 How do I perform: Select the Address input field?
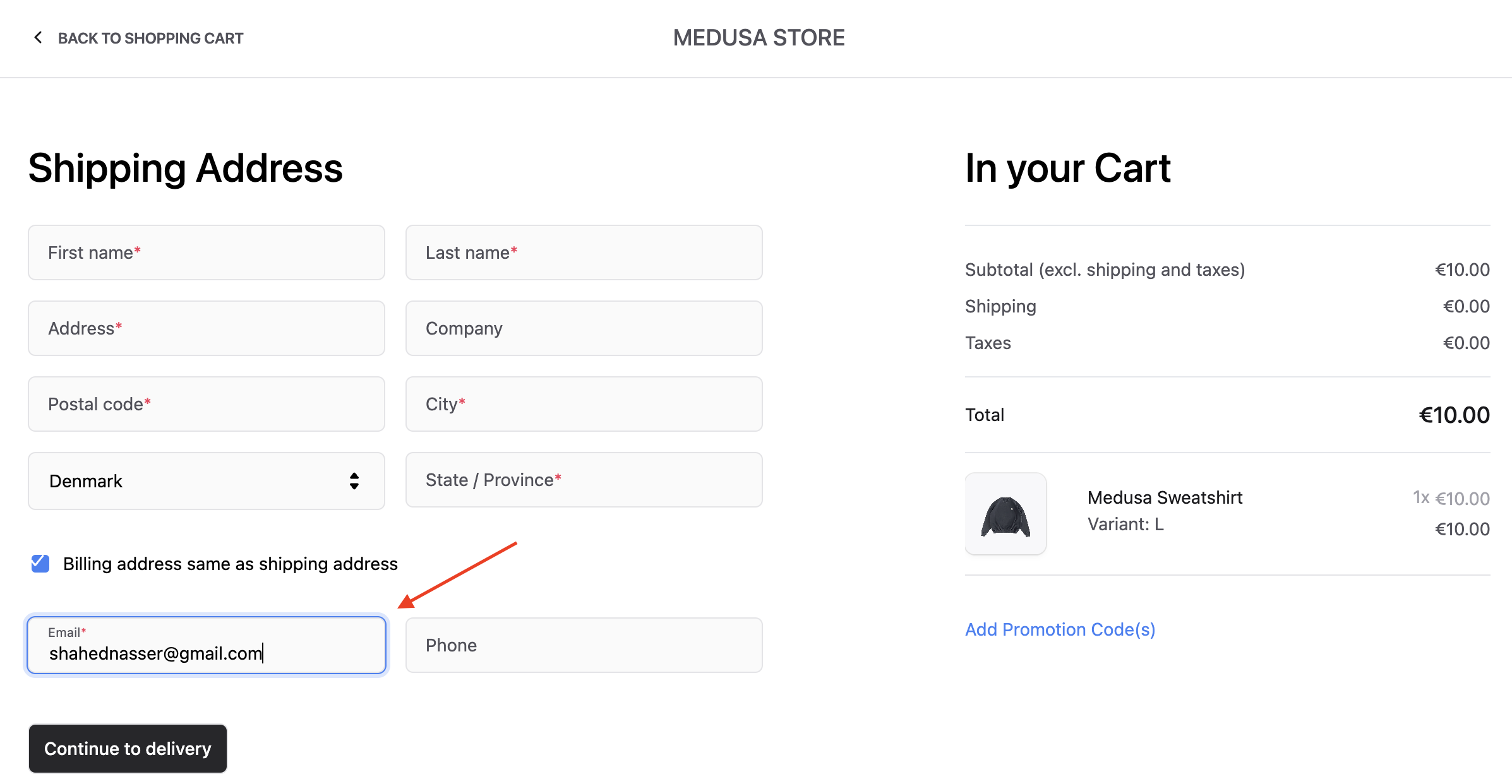tap(206, 328)
